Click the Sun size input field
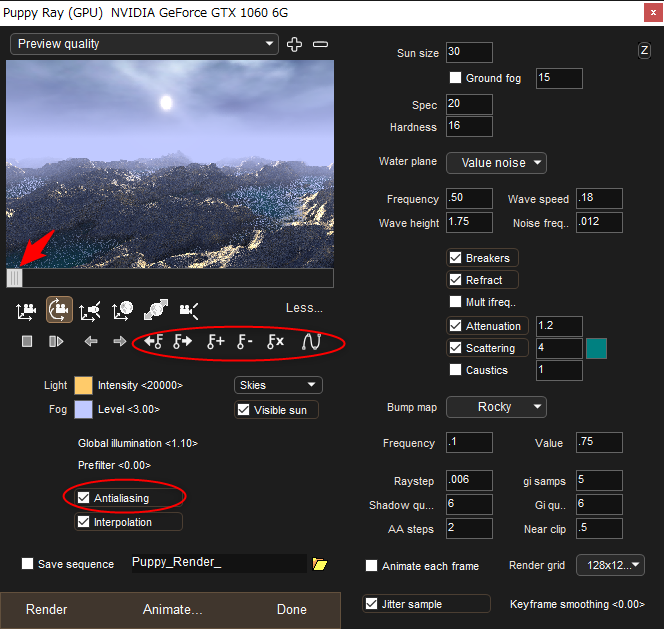Viewport: 664px width, 629px height. tap(469, 53)
